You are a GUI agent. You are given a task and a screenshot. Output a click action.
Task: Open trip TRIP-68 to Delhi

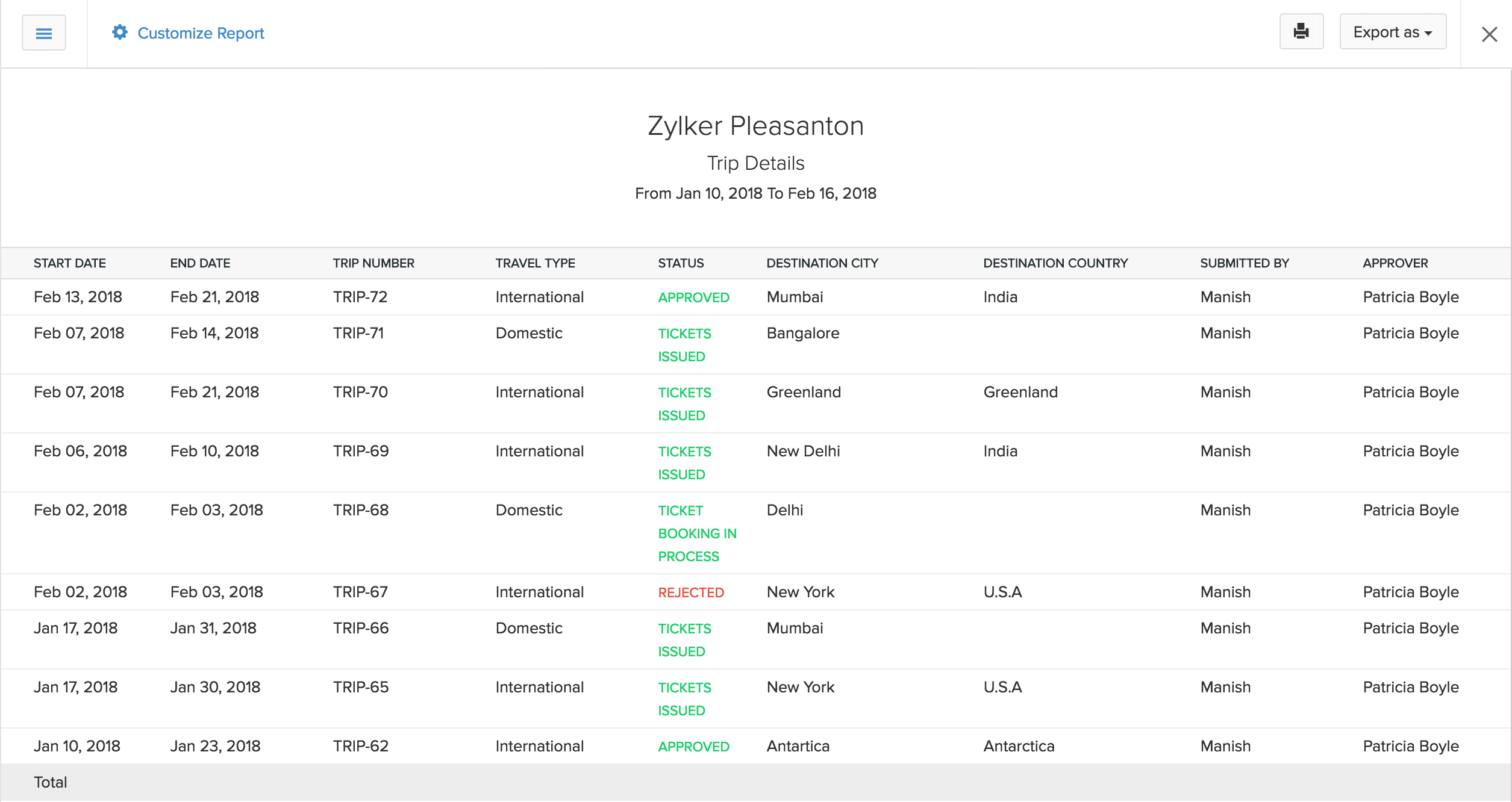pos(361,510)
